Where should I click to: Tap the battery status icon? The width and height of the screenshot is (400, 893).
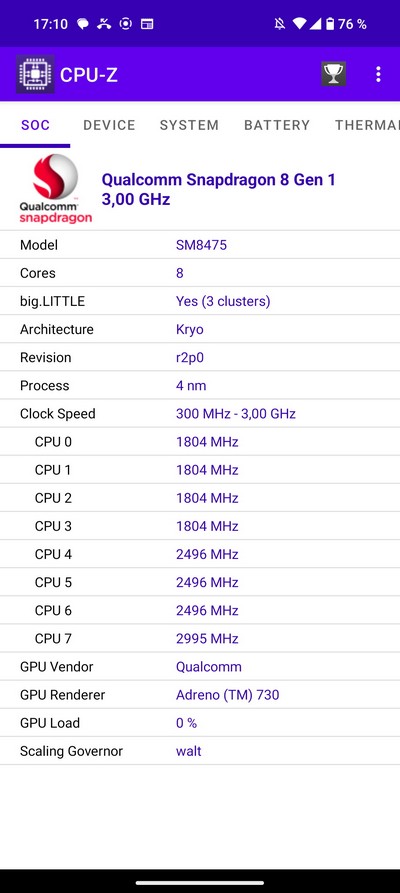click(330, 24)
